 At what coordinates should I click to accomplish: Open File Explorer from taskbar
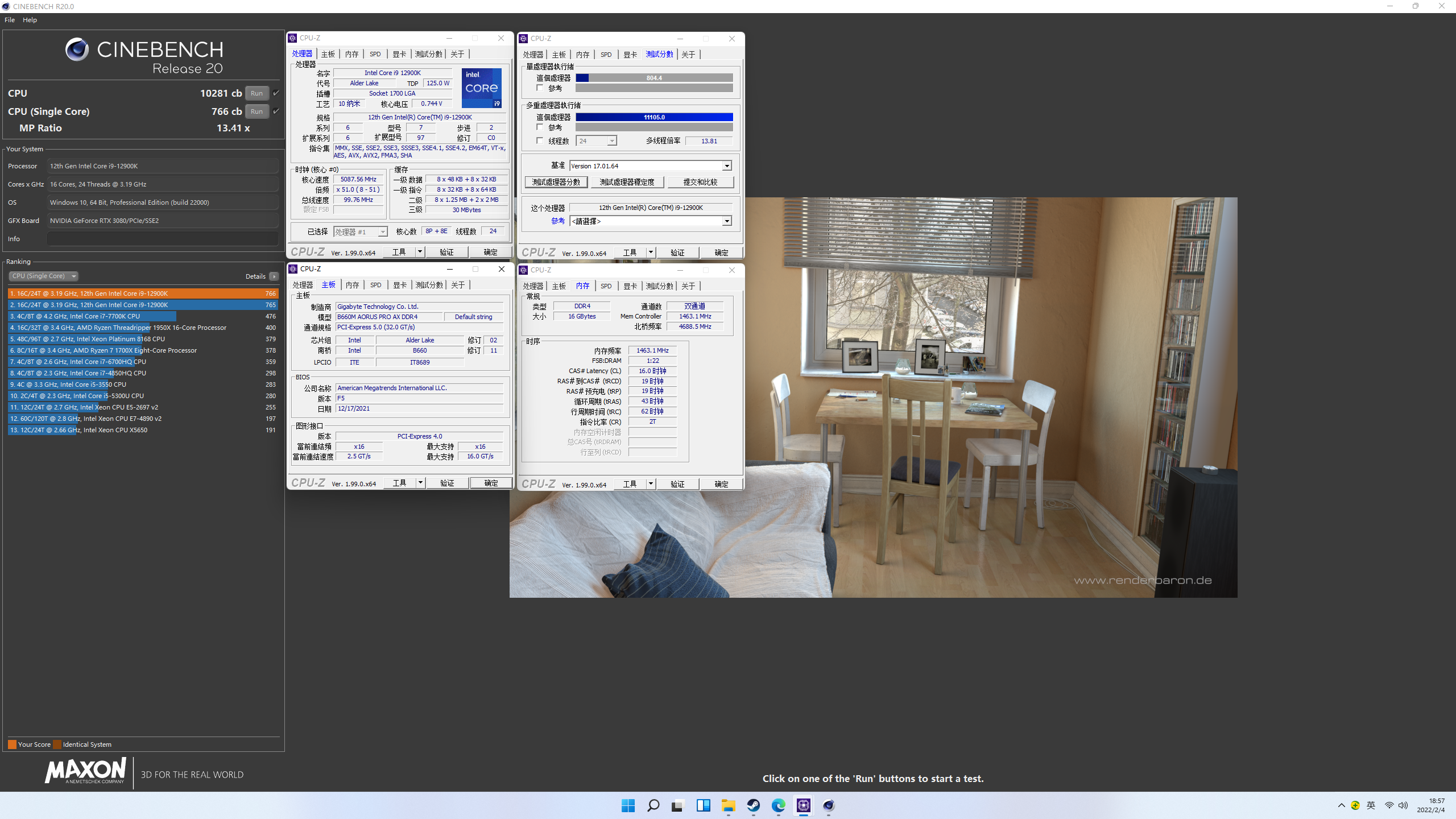click(729, 805)
